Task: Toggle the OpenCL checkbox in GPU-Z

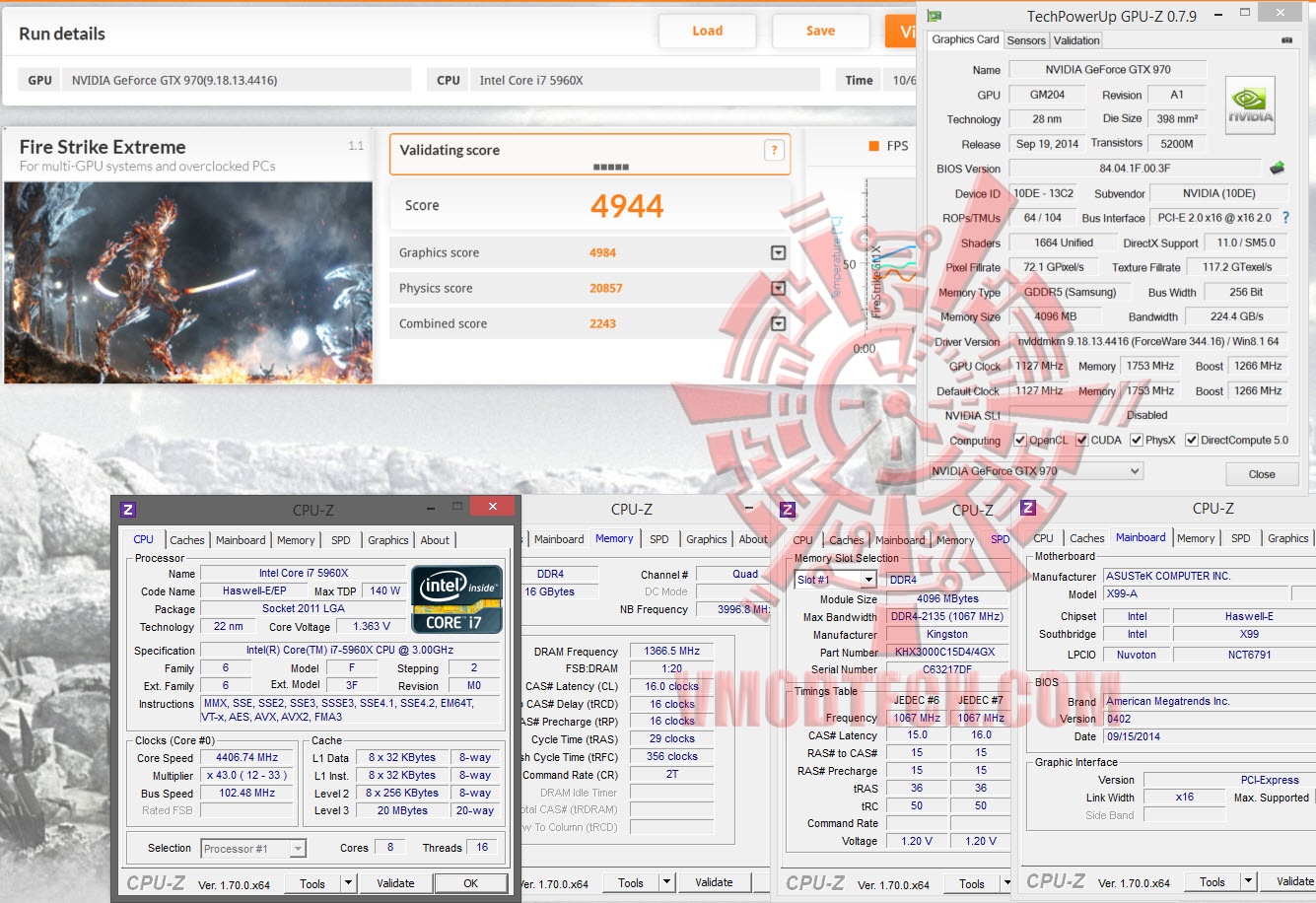Action: [1020, 441]
